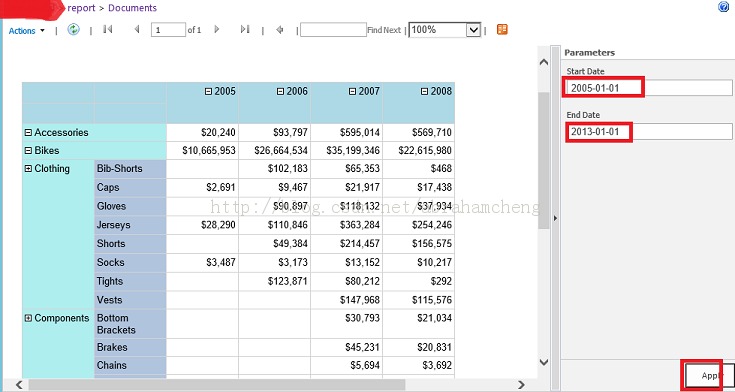Screen dimensions: 735x392
Task: Click the $35,199,346 Bikes 2007 cell
Action: click(x=346, y=151)
